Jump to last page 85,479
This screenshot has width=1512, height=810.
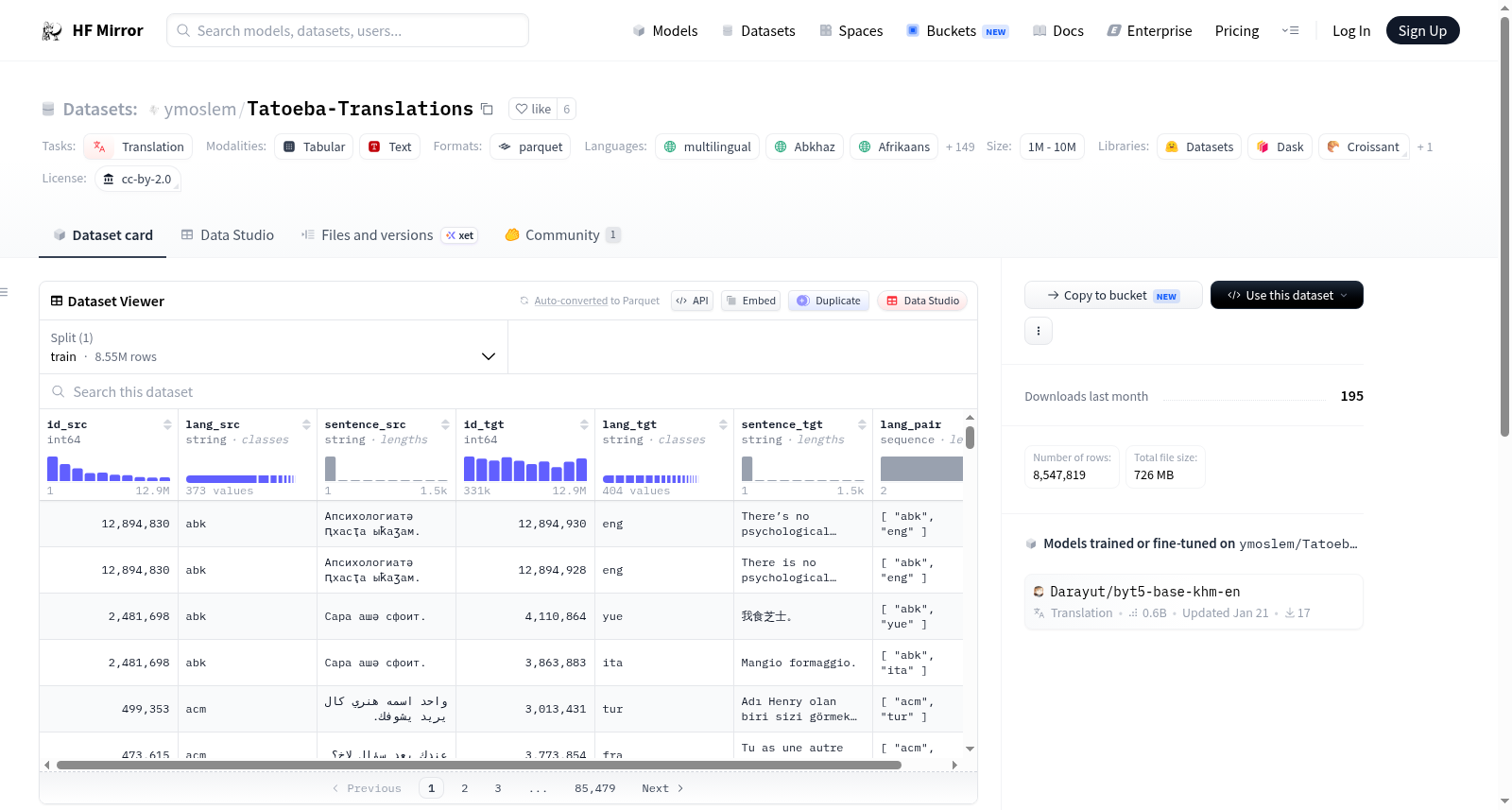[x=595, y=788]
